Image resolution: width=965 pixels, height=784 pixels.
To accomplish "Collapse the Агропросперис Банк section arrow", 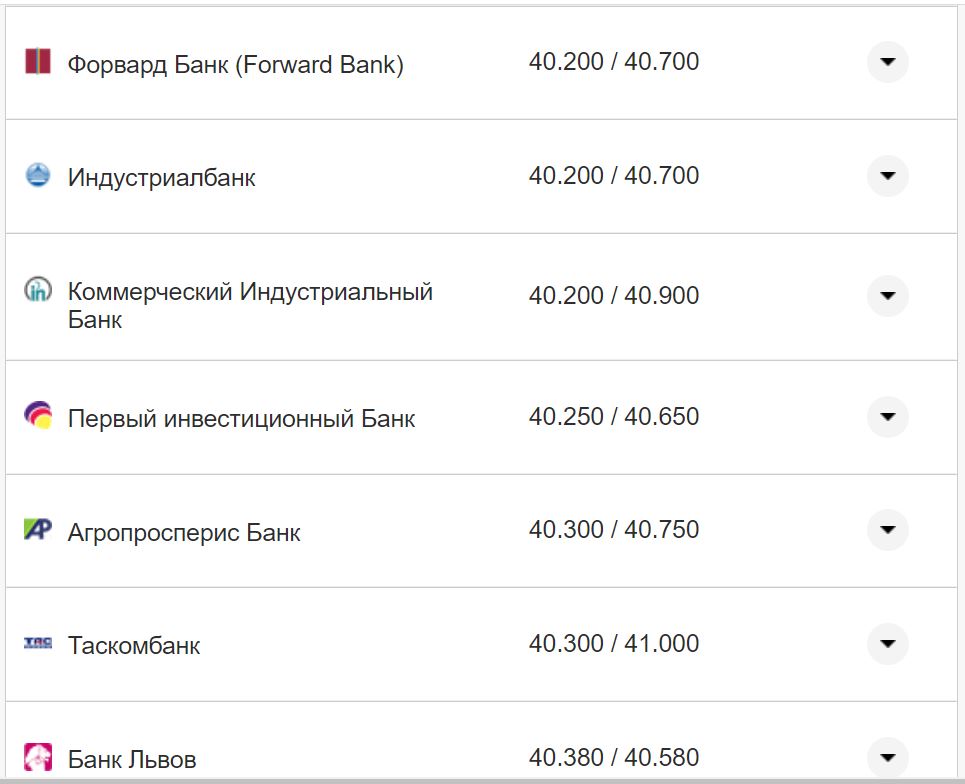I will pyautogui.click(x=887, y=530).
